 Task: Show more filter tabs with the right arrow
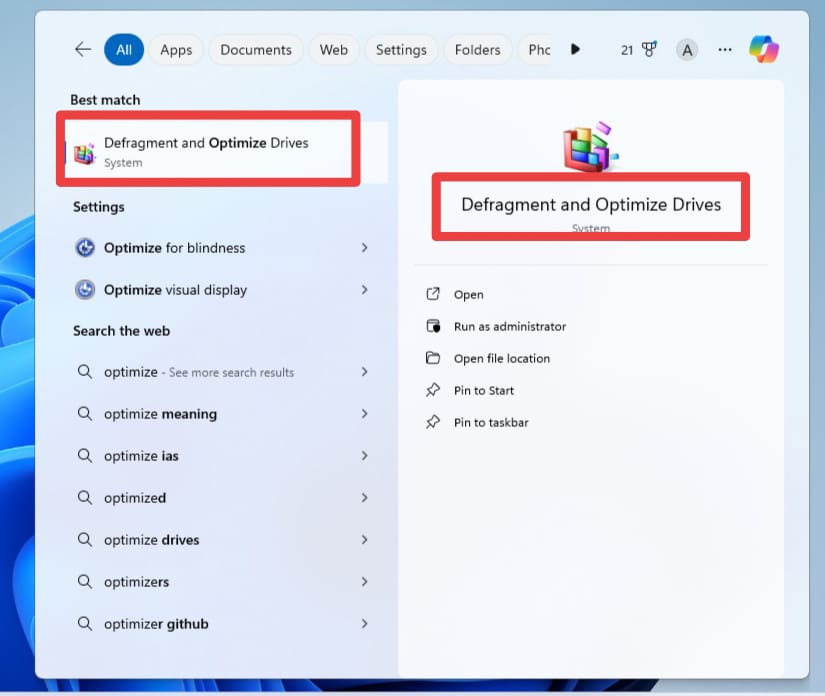pos(575,49)
